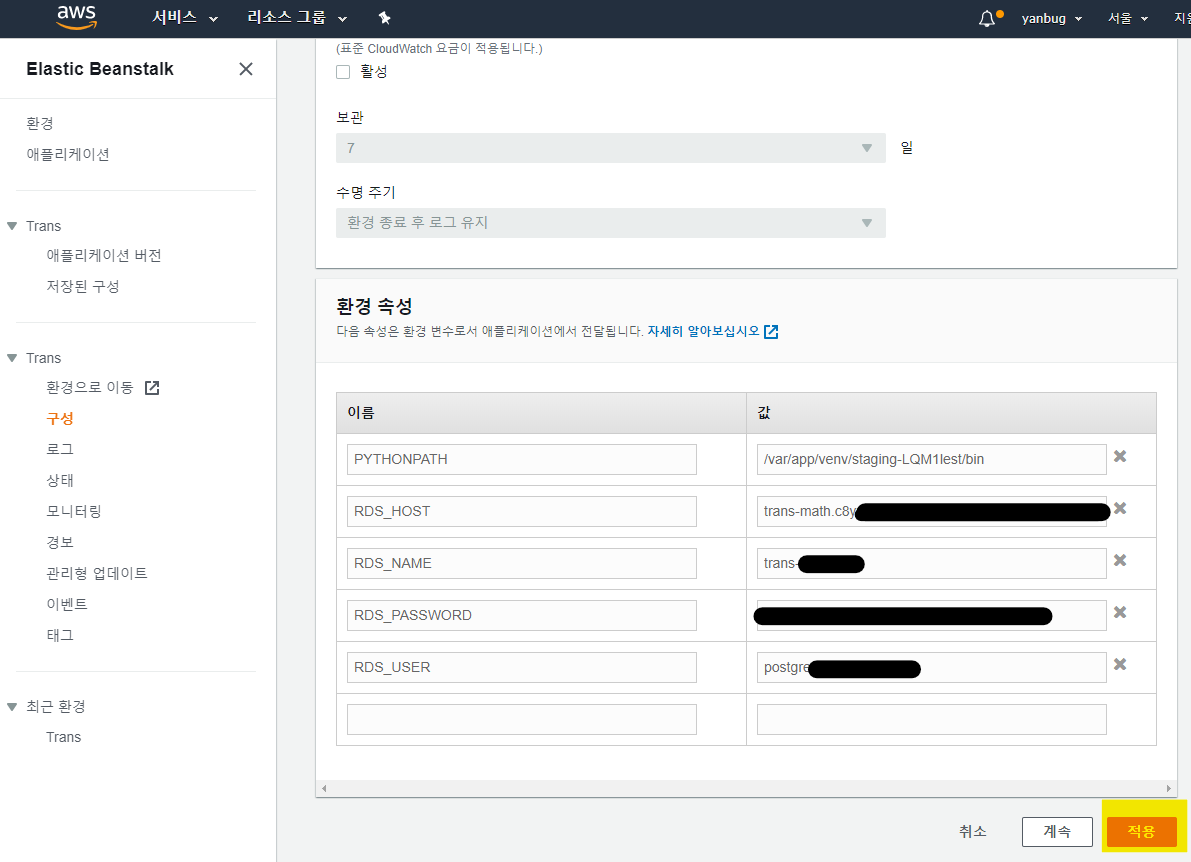Close the Elastic Beanstalk sidebar panel

tap(245, 69)
